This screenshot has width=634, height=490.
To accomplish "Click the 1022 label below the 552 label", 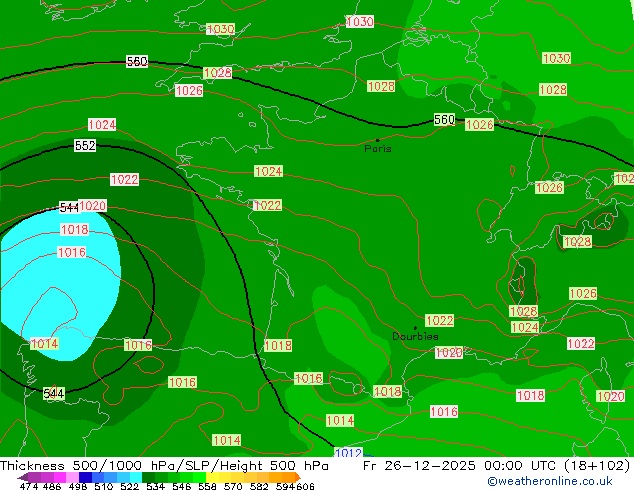I will (x=125, y=180).
